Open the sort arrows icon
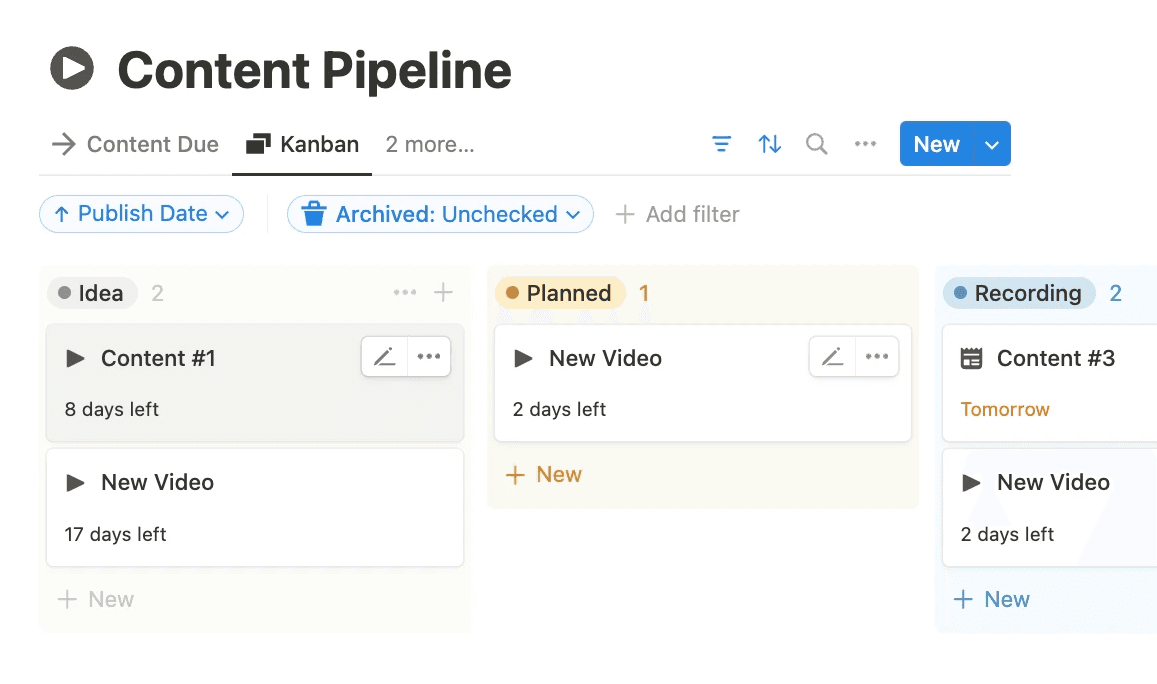 [x=769, y=144]
